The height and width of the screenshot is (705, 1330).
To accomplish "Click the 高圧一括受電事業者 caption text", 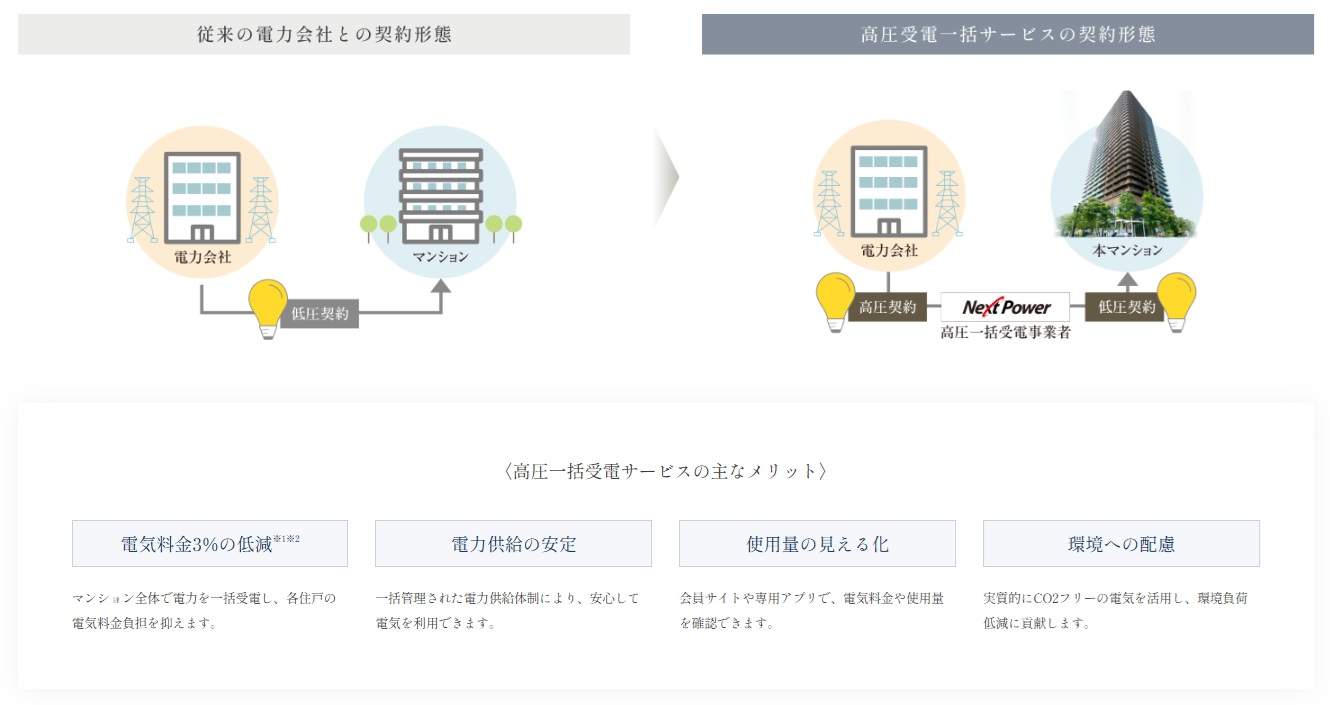I will (x=1004, y=331).
